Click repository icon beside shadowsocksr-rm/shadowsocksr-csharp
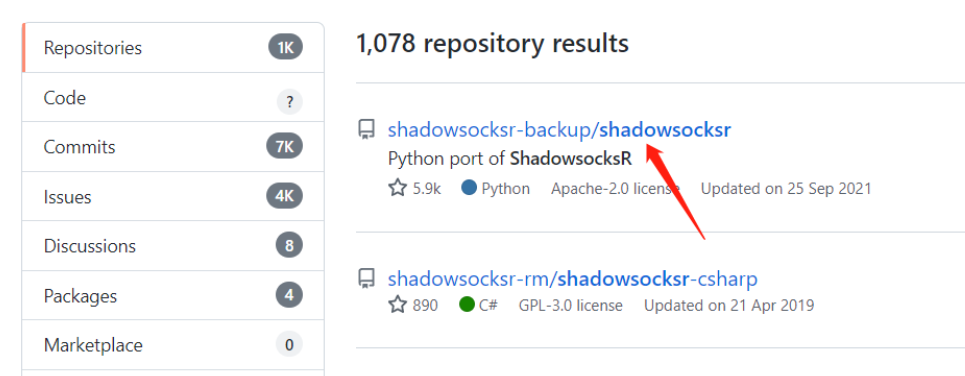The height and width of the screenshot is (376, 965). coord(366,279)
